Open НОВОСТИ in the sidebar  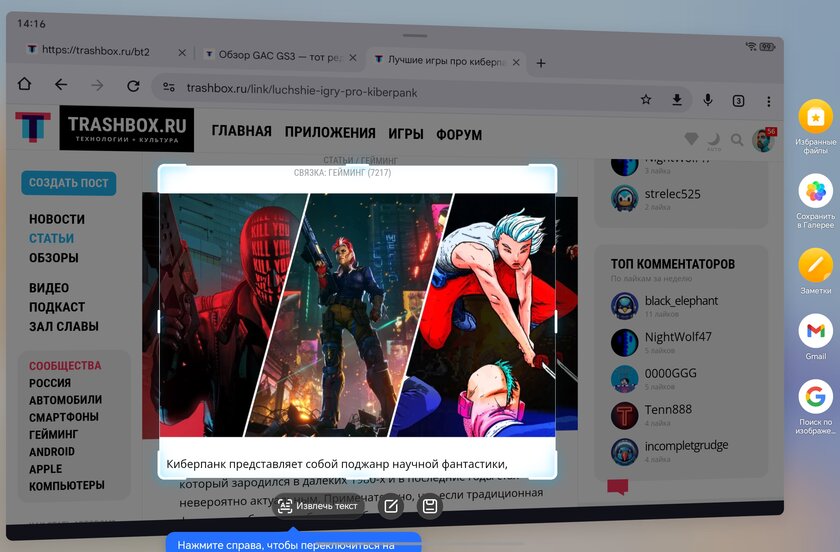[57, 219]
